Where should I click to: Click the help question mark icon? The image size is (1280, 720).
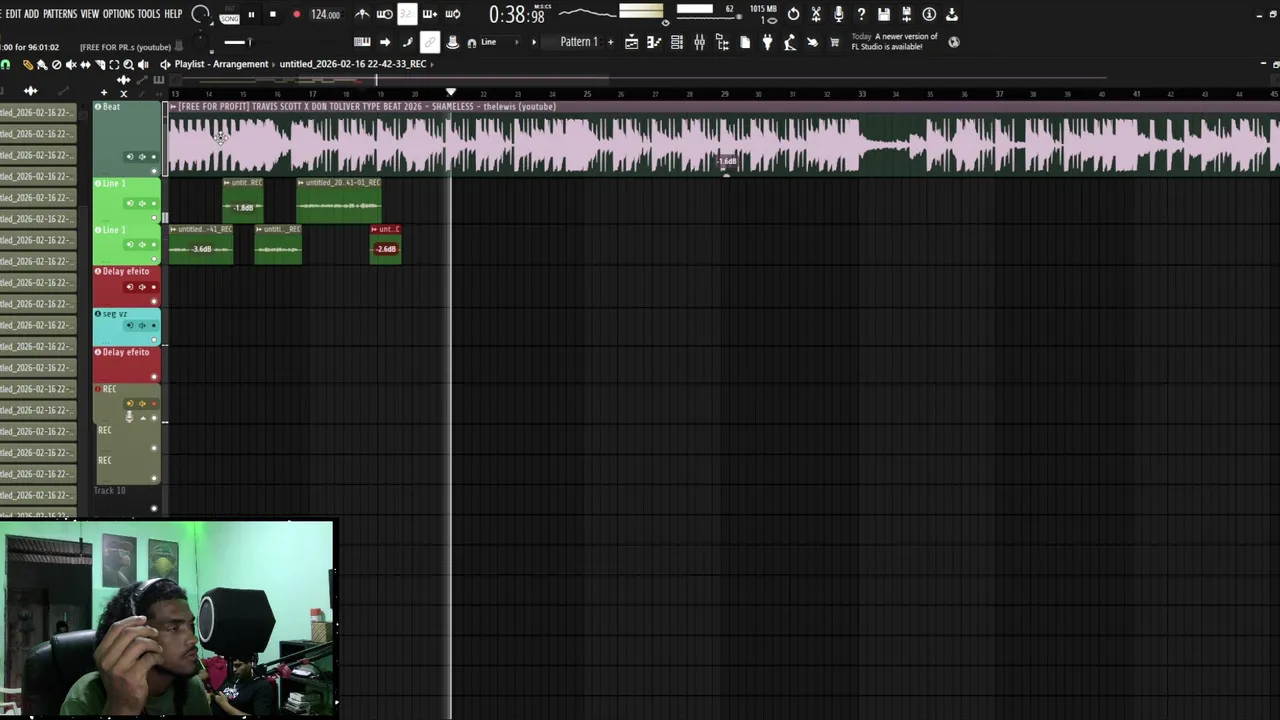[861, 14]
